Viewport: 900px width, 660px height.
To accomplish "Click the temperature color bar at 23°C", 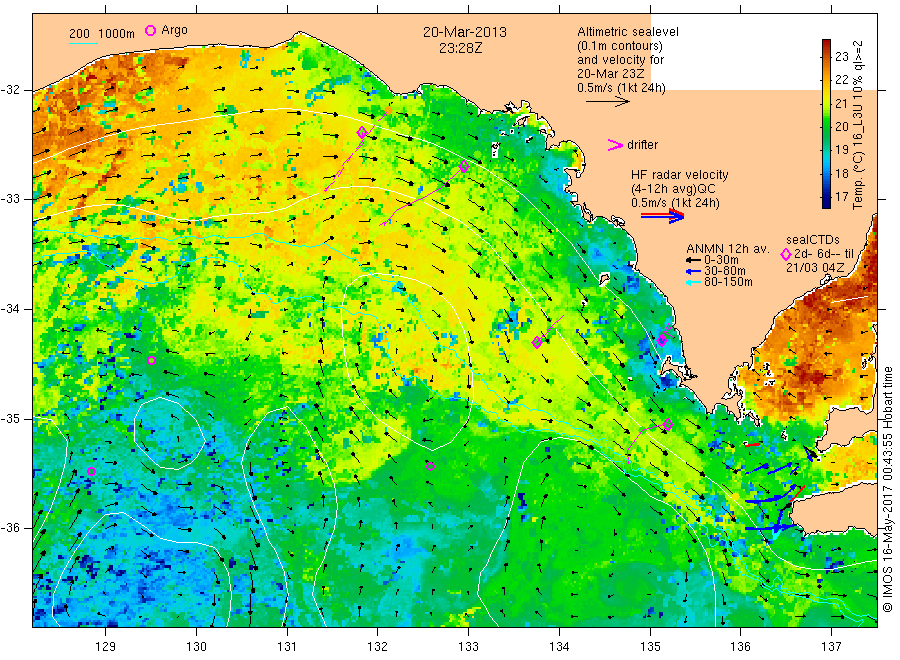I will (827, 56).
